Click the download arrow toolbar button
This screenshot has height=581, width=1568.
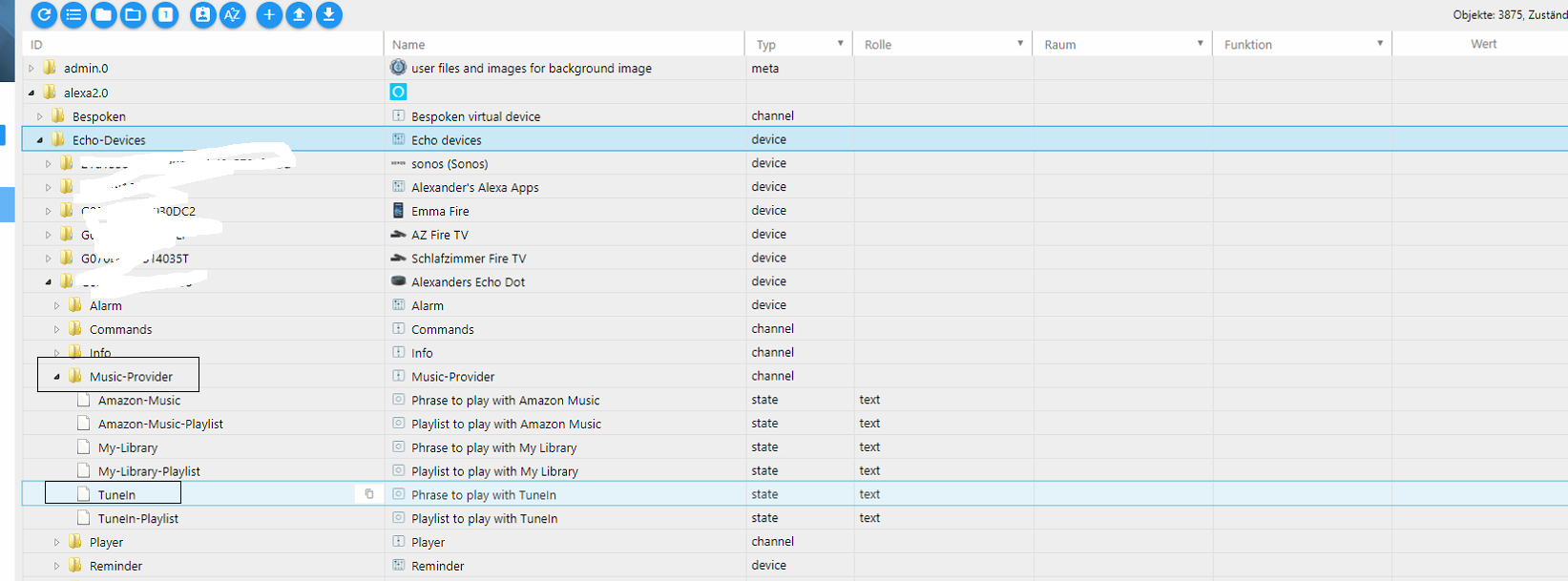328,14
